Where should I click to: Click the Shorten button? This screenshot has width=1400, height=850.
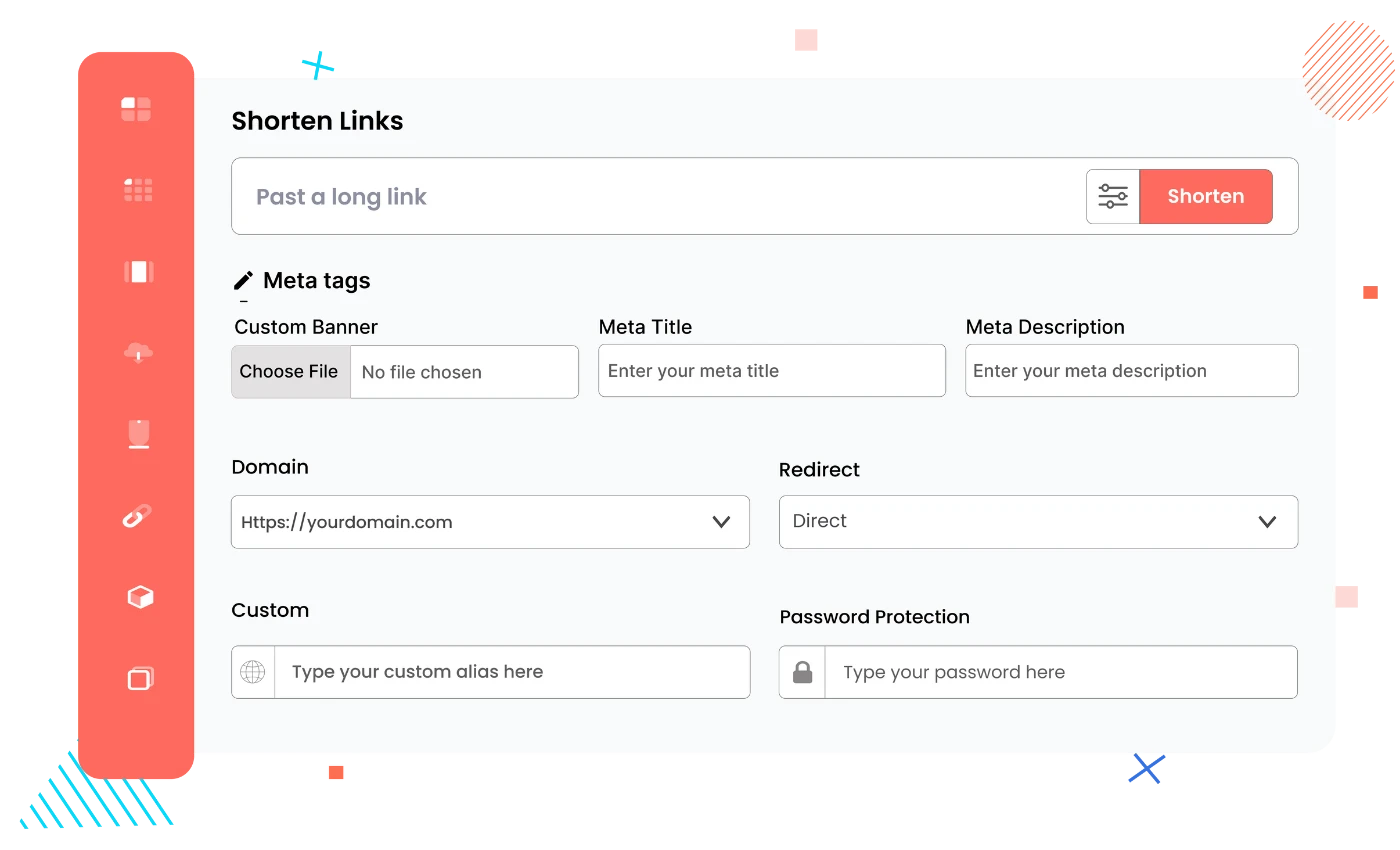(x=1205, y=196)
